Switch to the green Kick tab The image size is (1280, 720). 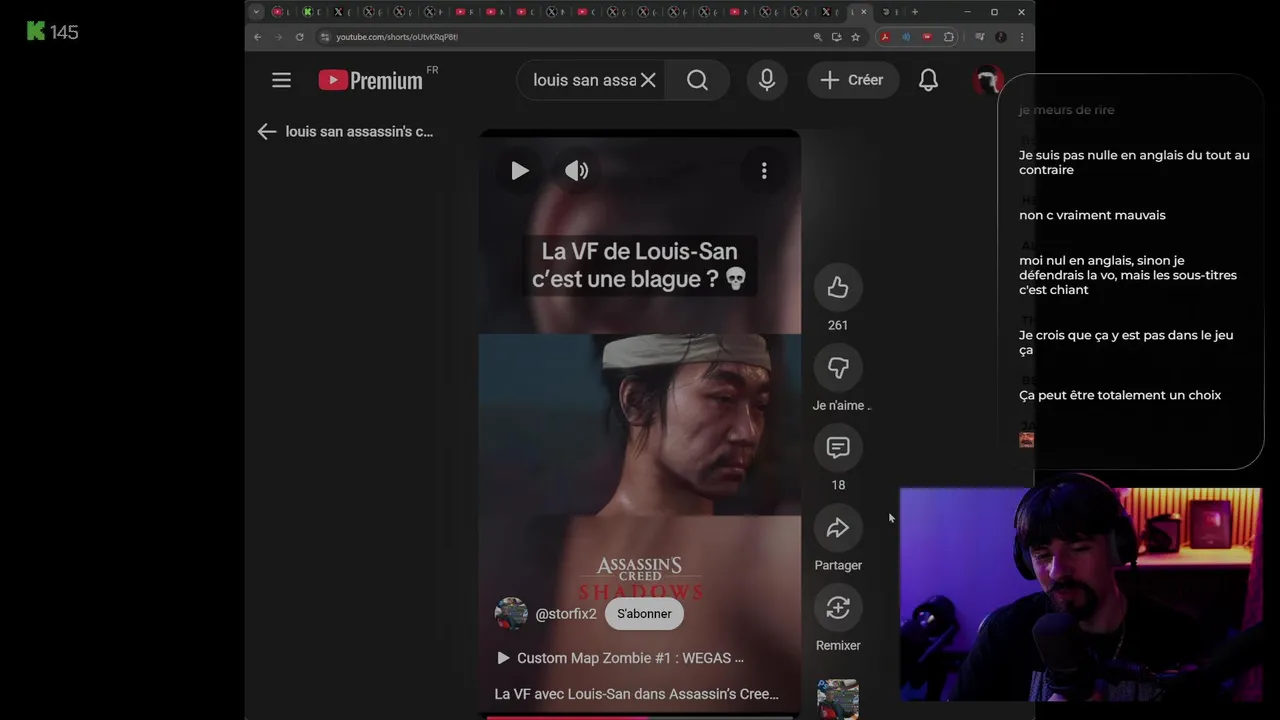point(308,12)
